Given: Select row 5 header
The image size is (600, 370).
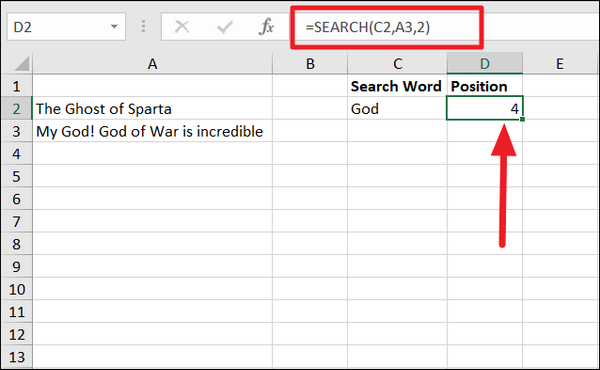Looking at the screenshot, I should coord(17,176).
